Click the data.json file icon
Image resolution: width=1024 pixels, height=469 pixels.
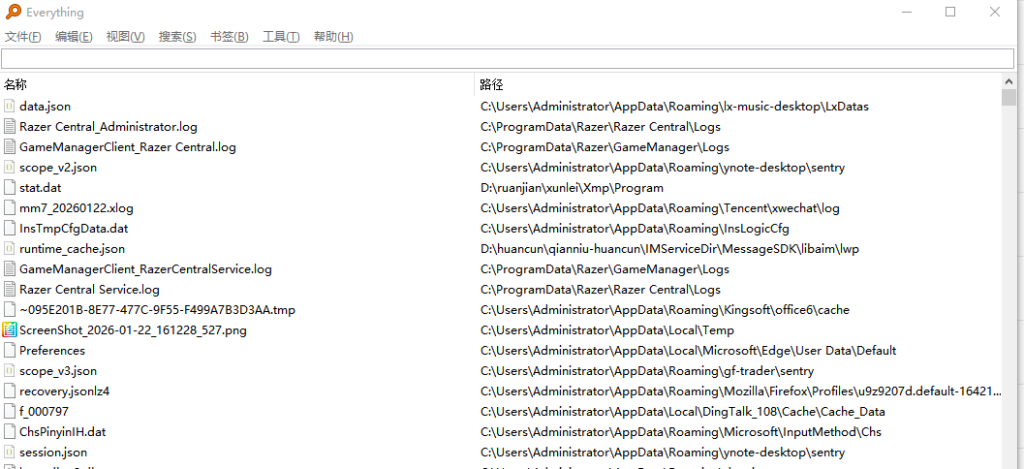pyautogui.click(x=10, y=106)
